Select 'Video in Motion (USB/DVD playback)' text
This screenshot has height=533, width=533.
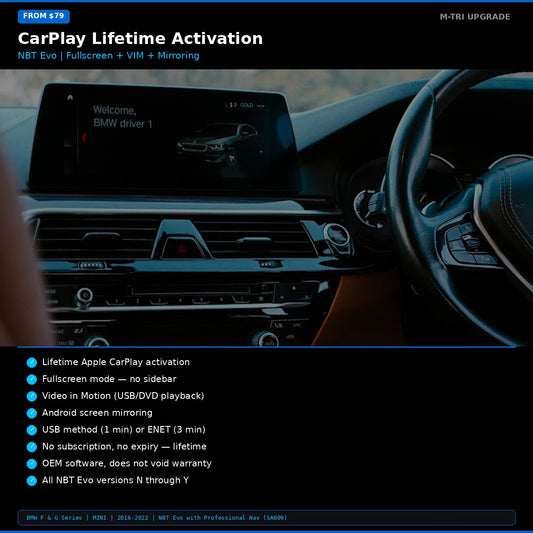click(x=123, y=396)
